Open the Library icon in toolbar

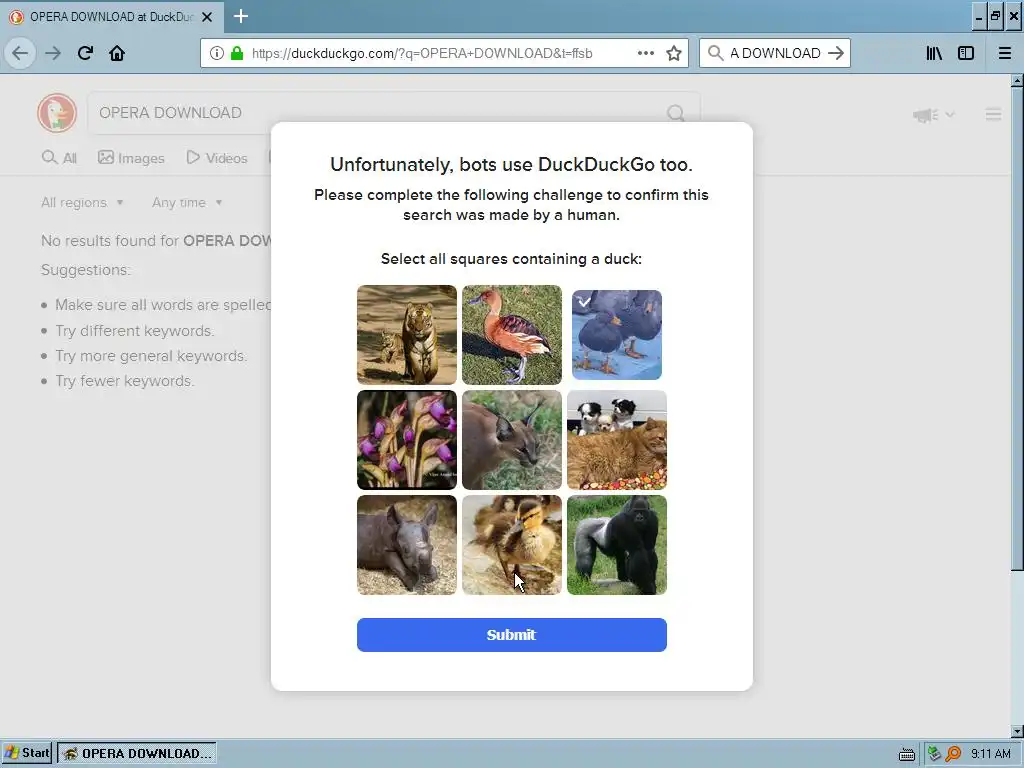click(x=934, y=53)
